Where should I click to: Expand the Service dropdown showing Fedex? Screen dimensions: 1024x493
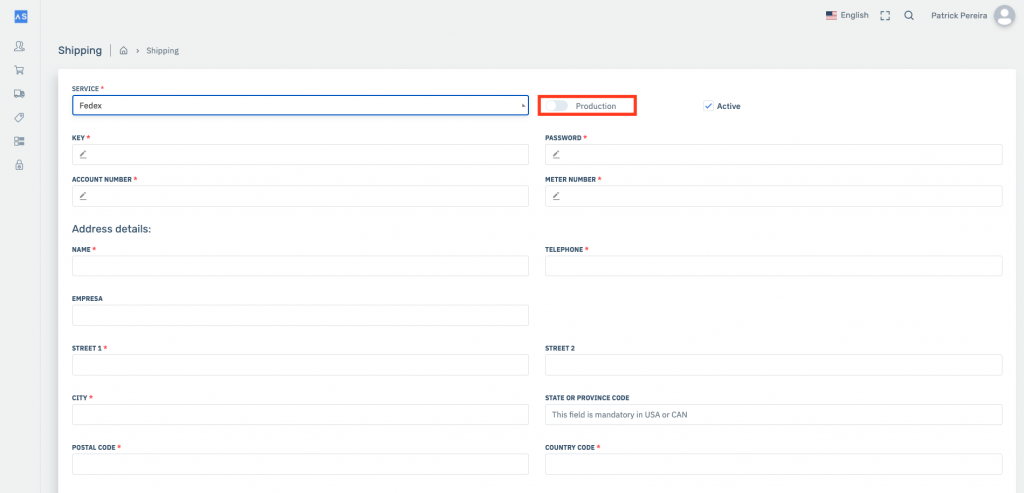coord(299,105)
